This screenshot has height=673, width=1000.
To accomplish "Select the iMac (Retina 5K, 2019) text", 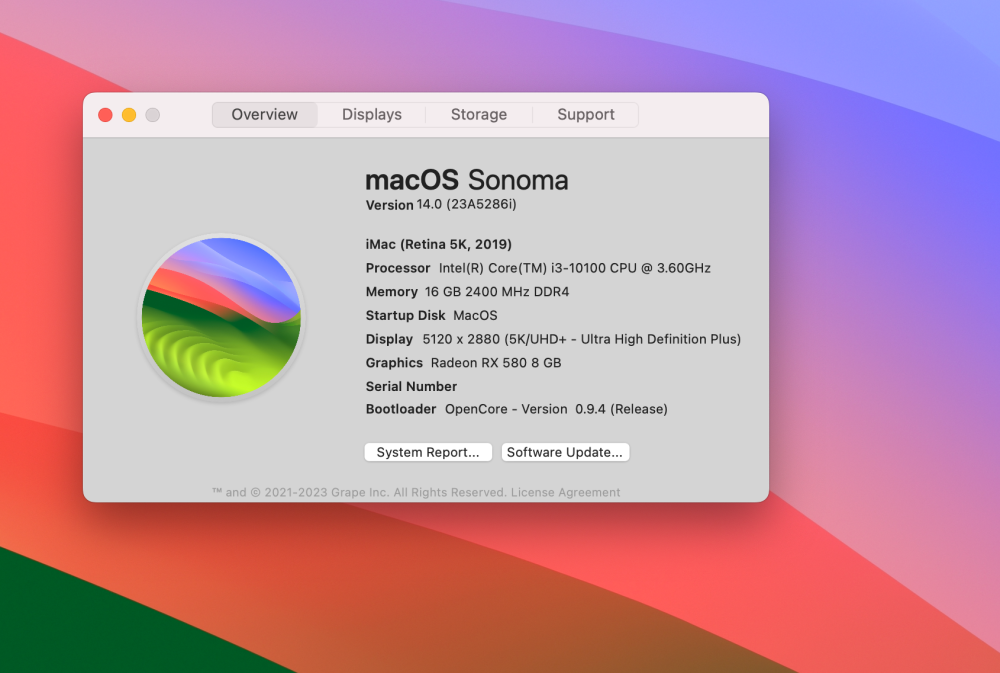I will tap(439, 244).
